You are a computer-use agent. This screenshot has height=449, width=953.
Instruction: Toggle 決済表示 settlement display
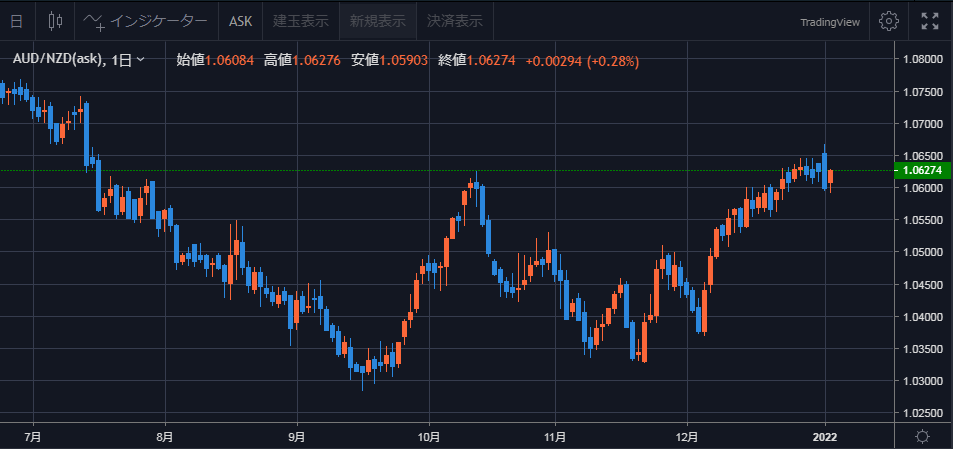tap(455, 21)
